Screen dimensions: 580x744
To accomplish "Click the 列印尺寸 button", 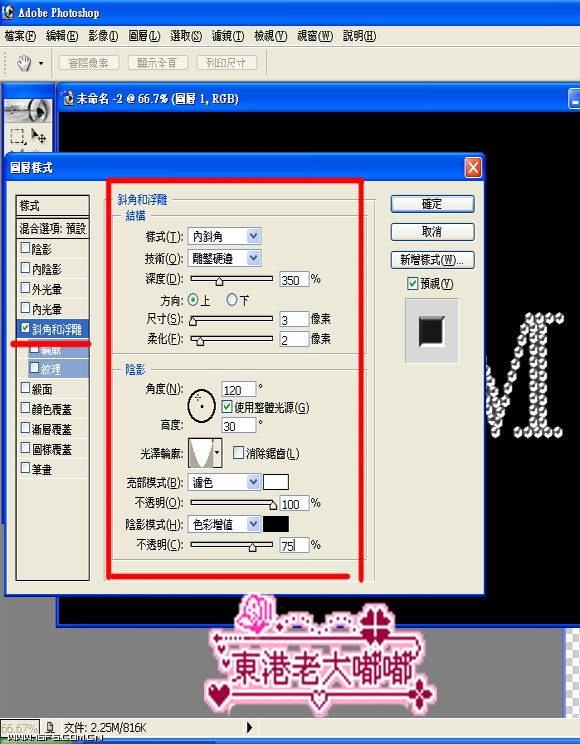I will click(x=226, y=63).
